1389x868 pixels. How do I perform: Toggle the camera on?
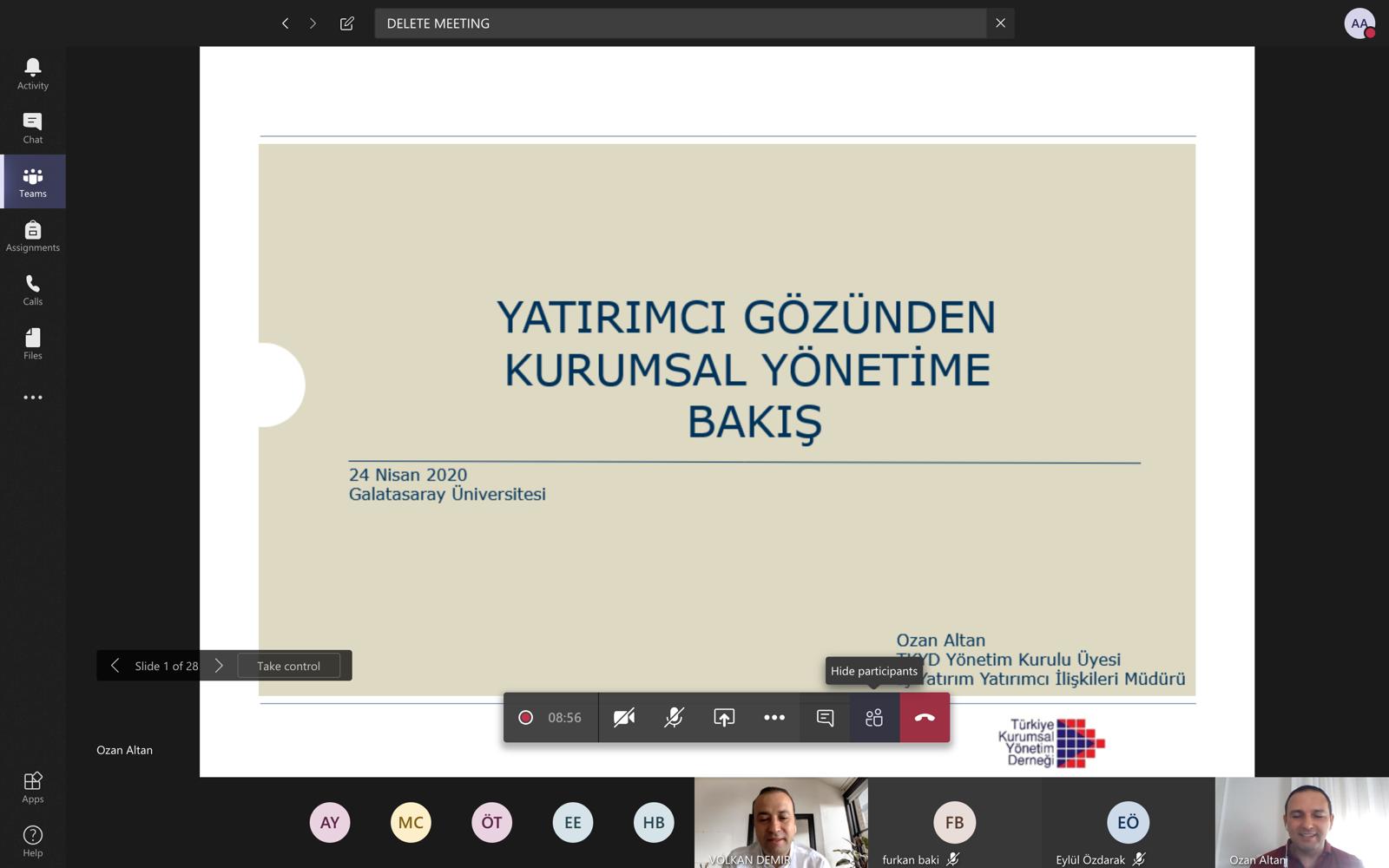point(624,718)
